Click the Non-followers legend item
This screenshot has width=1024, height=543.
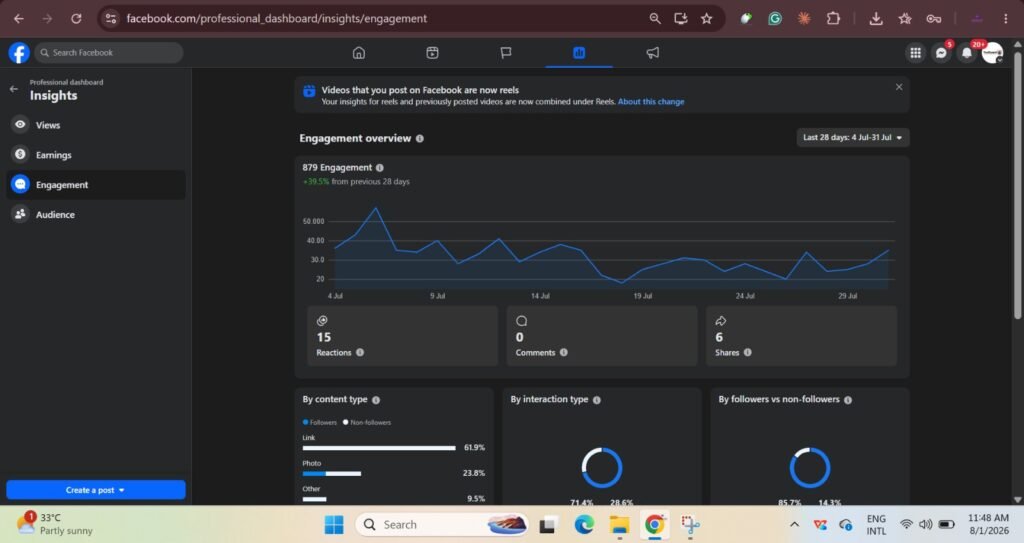[367, 423]
